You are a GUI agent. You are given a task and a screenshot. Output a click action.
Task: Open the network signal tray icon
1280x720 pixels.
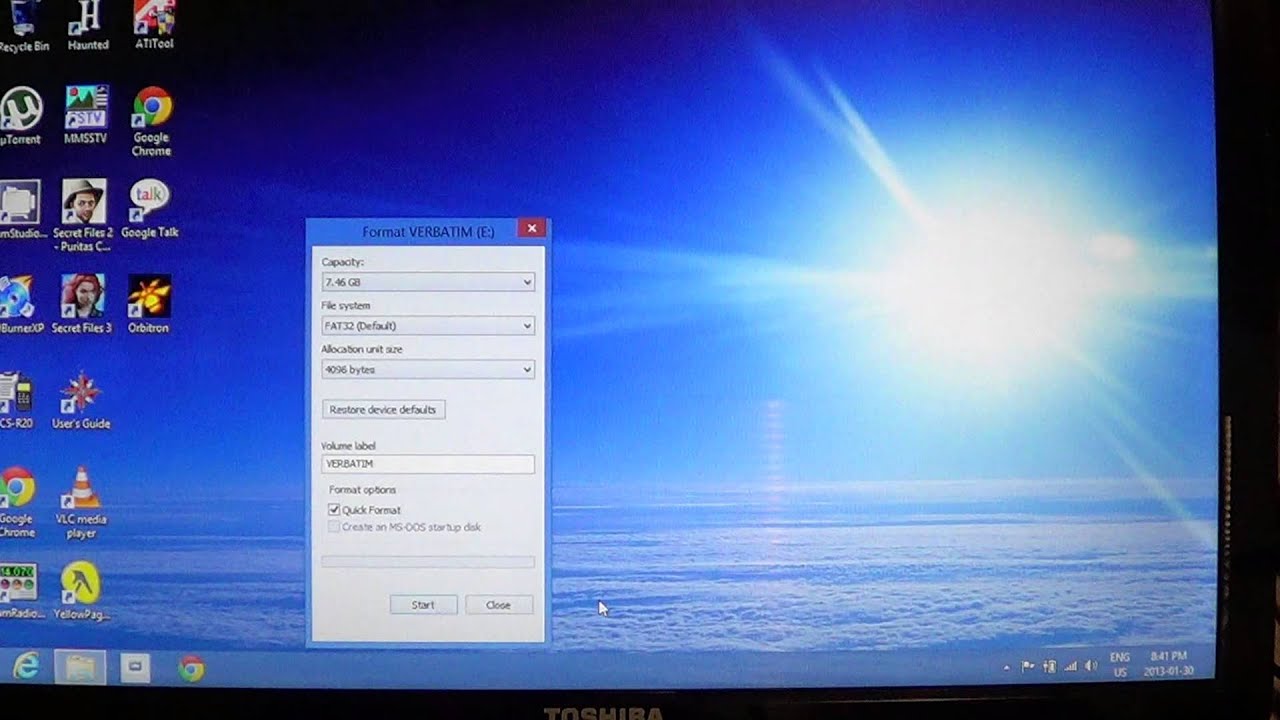[x=1071, y=666]
